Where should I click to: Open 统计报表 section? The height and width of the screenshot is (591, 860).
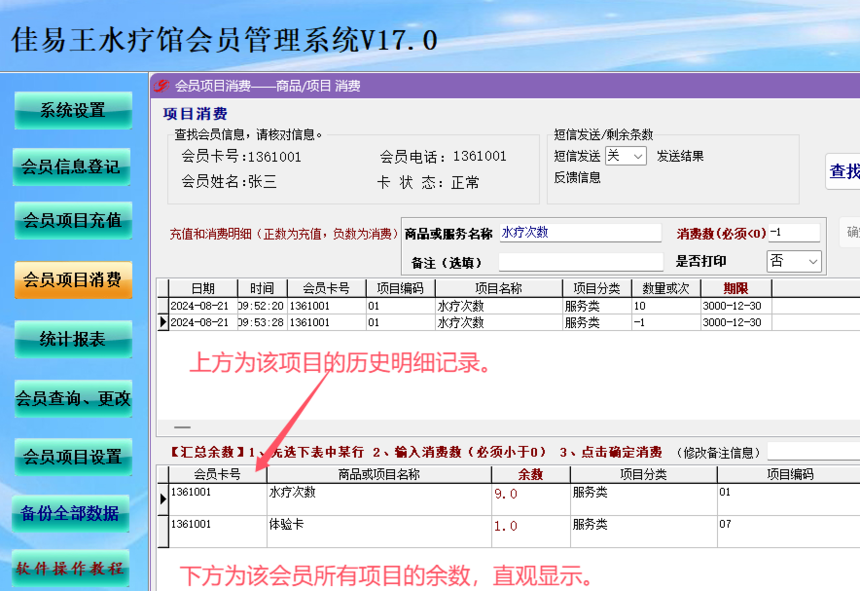pos(73,339)
